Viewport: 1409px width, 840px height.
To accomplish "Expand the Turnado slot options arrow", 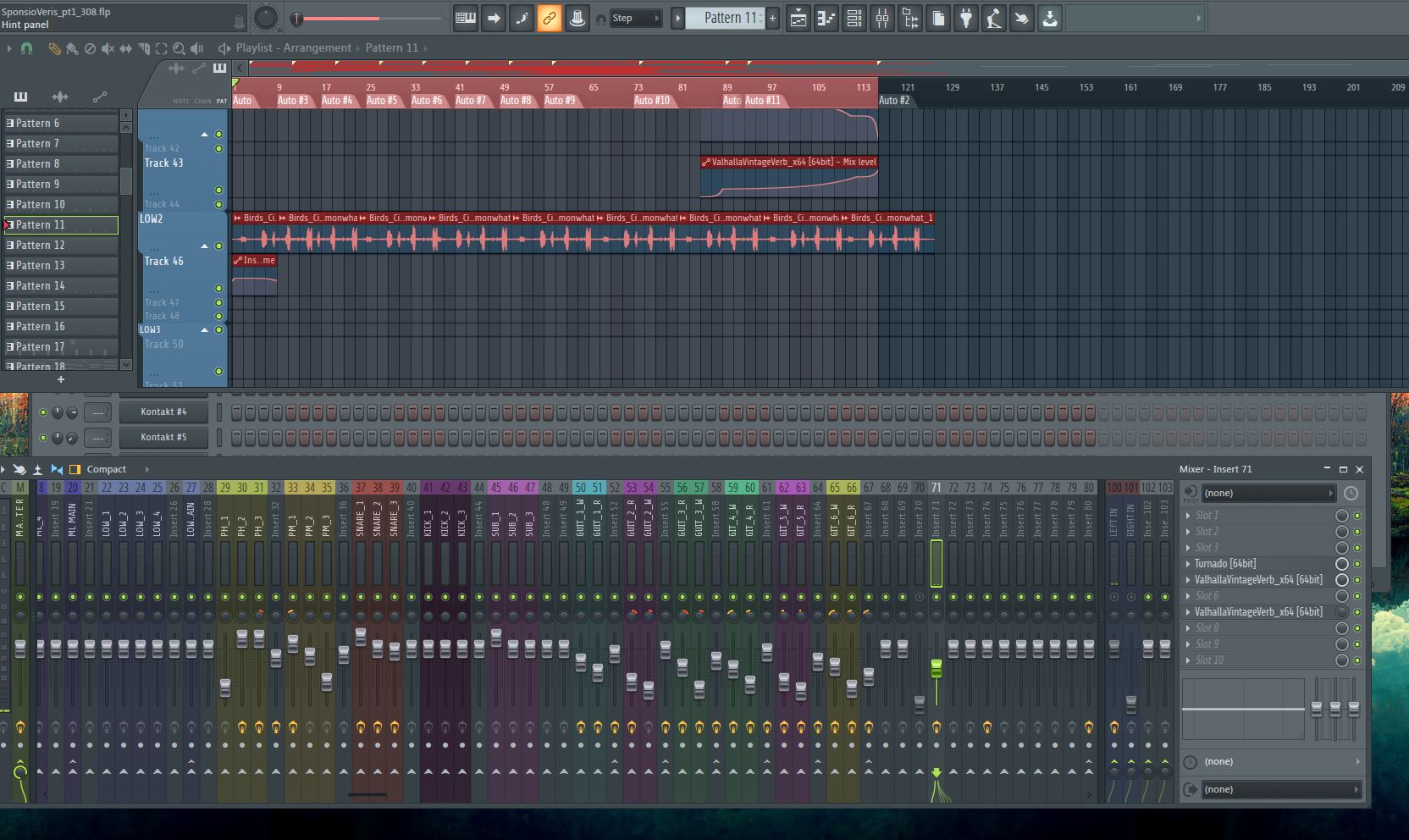I will [x=1187, y=564].
